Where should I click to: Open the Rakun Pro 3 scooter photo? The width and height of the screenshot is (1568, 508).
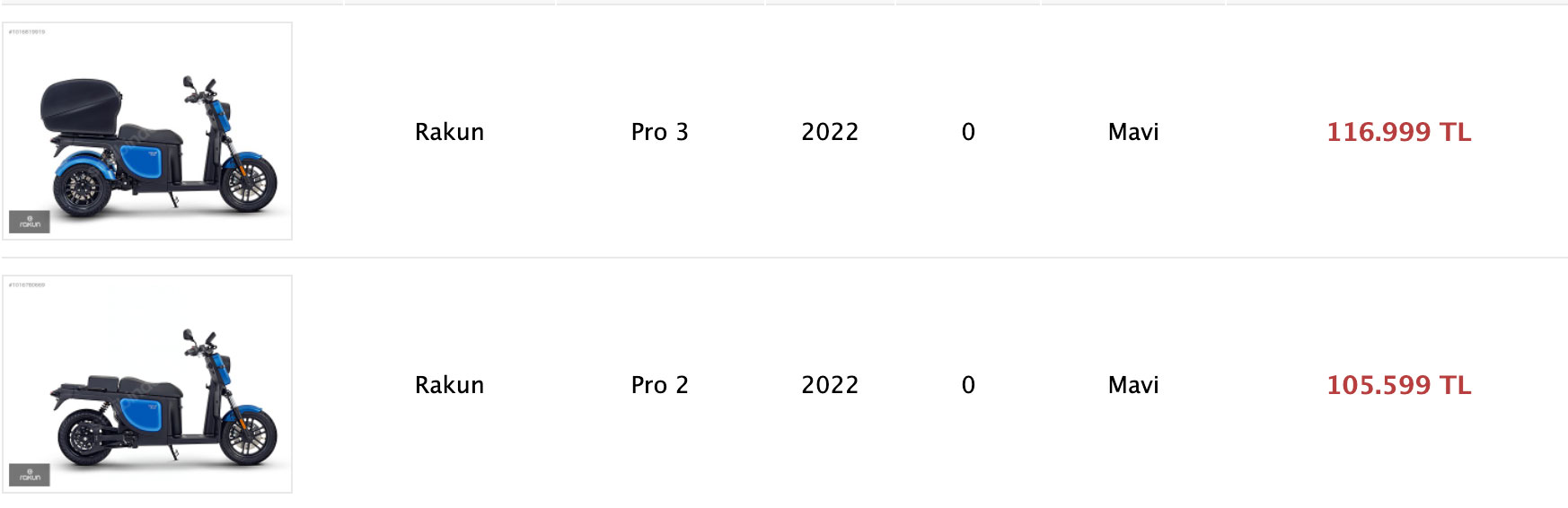[x=147, y=131]
